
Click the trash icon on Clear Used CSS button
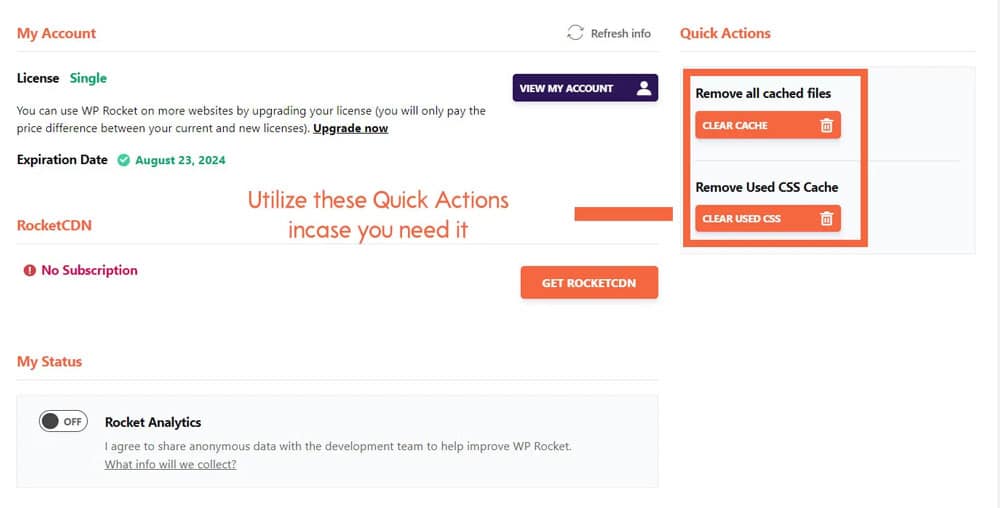coord(827,219)
